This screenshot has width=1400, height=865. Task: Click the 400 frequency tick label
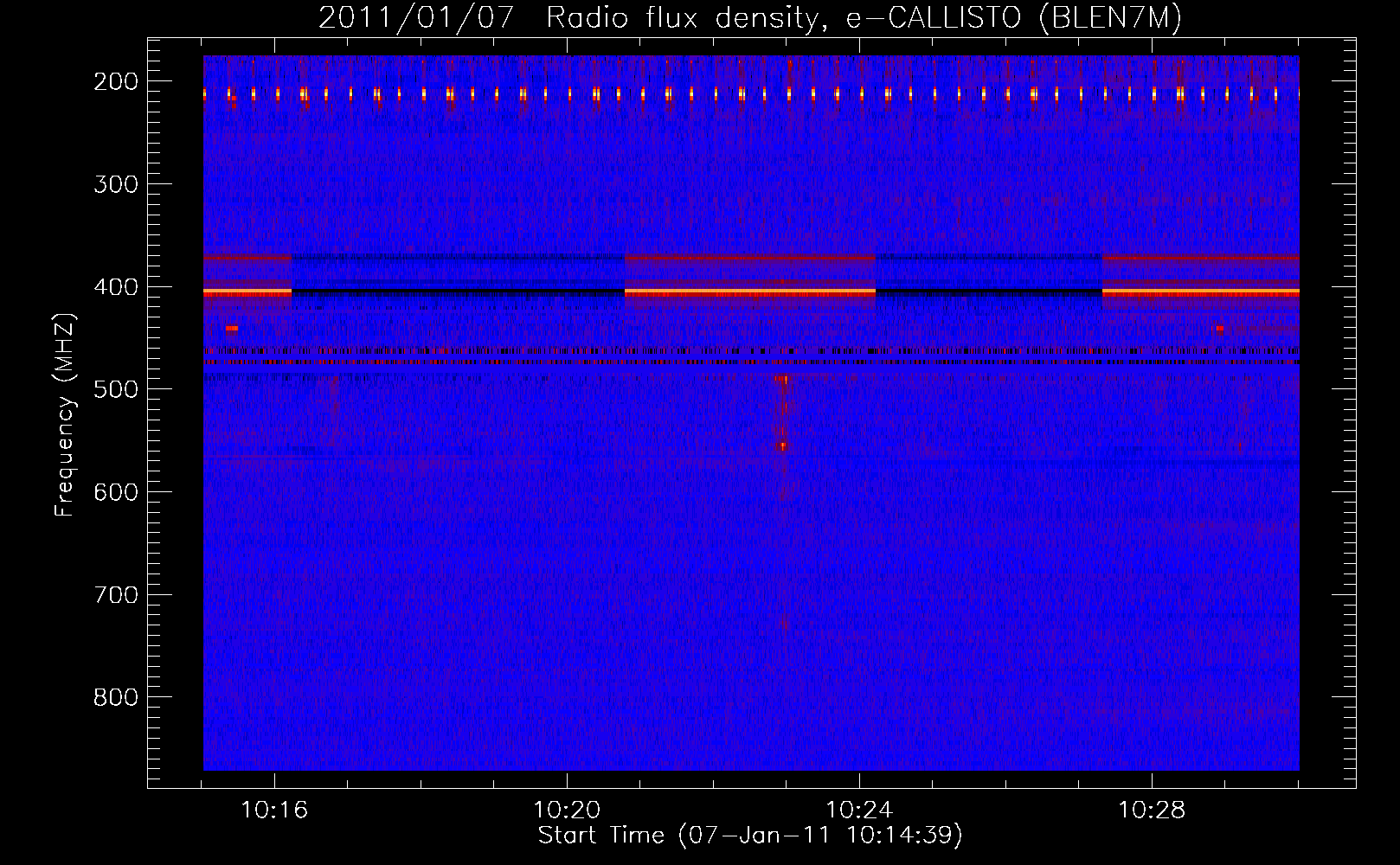[116, 287]
